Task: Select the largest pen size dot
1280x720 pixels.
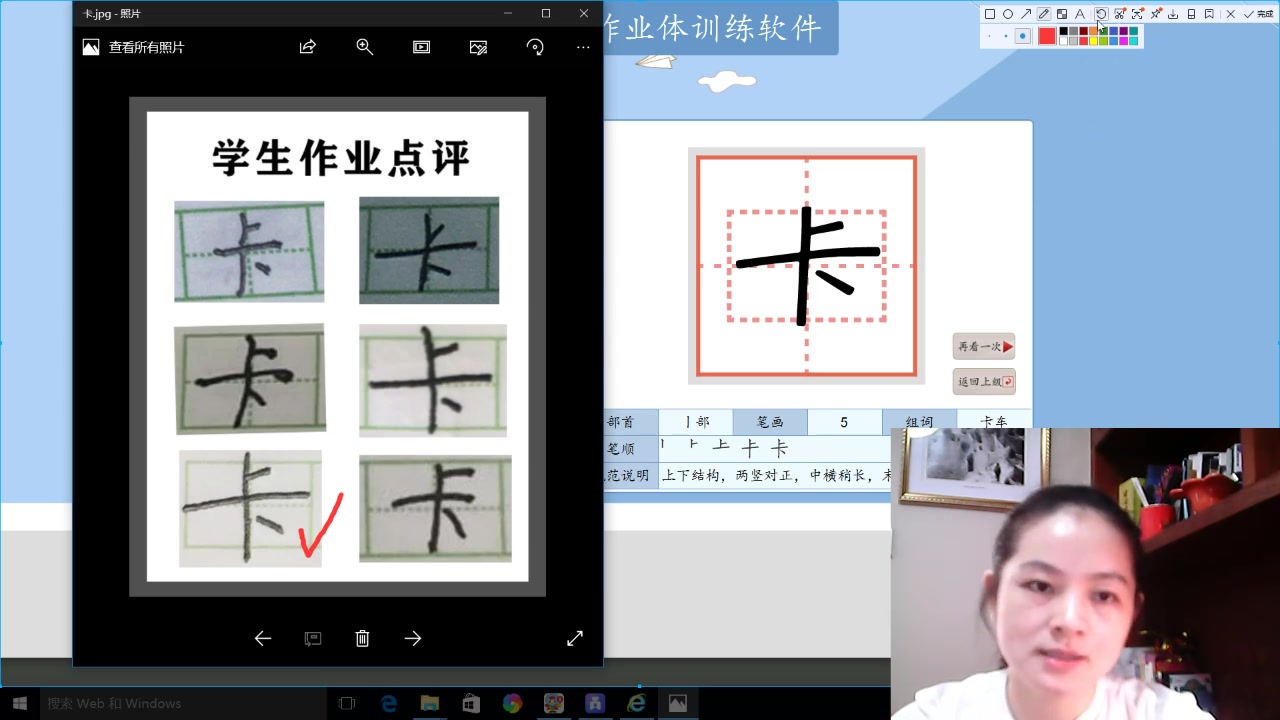Action: (x=1023, y=36)
